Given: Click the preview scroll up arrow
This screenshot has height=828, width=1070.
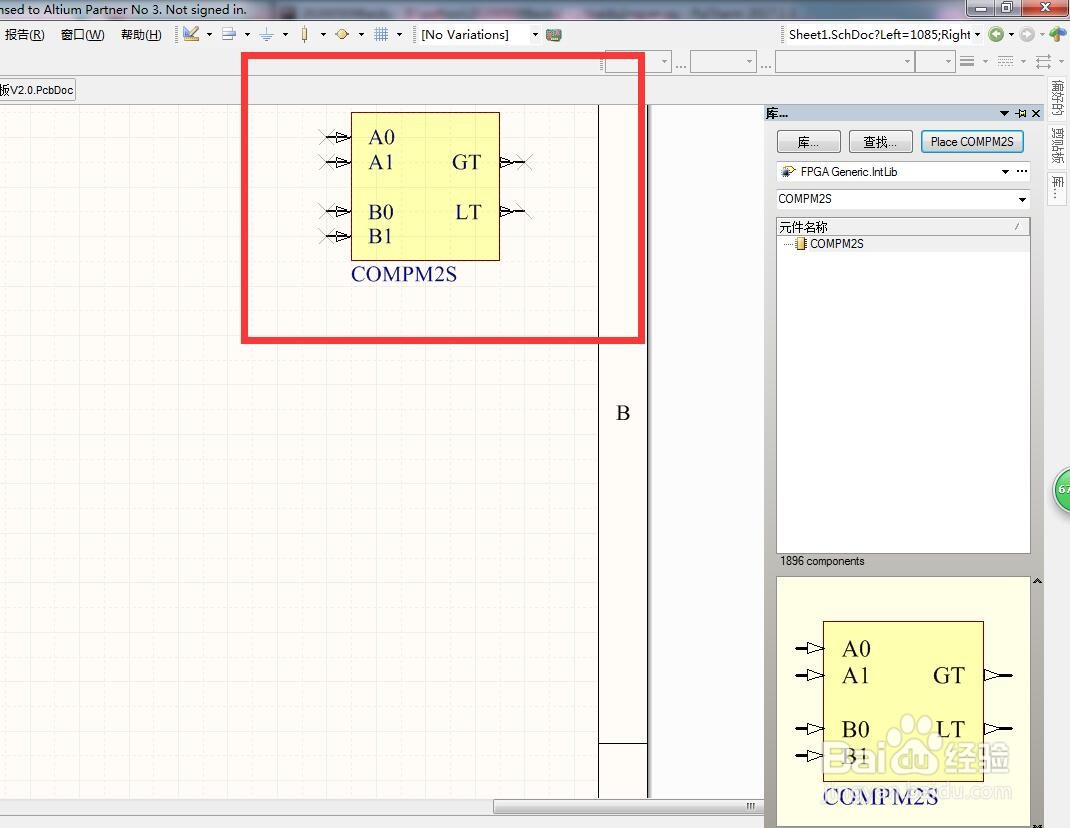Looking at the screenshot, I should 1037,581.
